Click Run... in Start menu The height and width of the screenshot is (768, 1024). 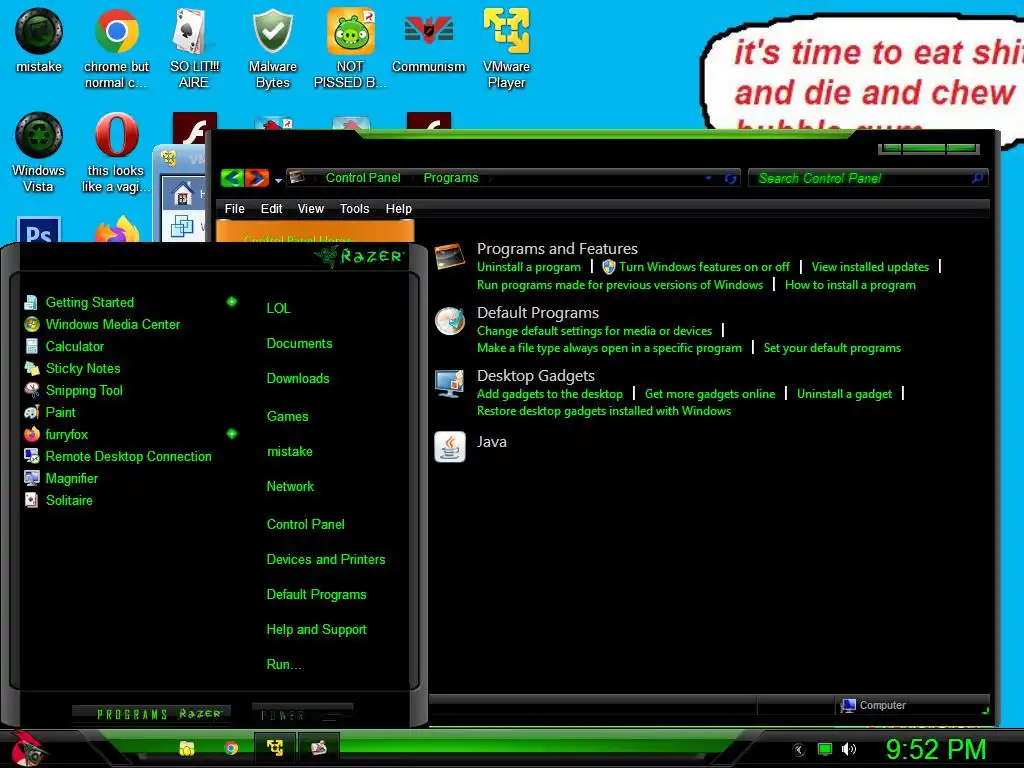pos(284,665)
